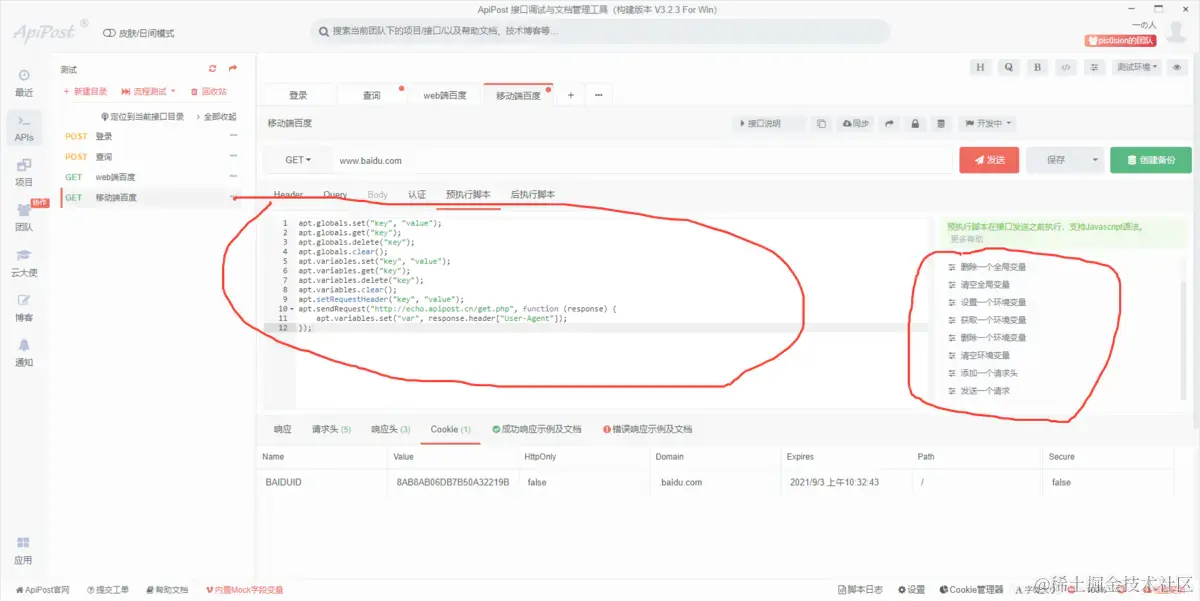
Task: Open the GET method dropdown
Action: 298,160
